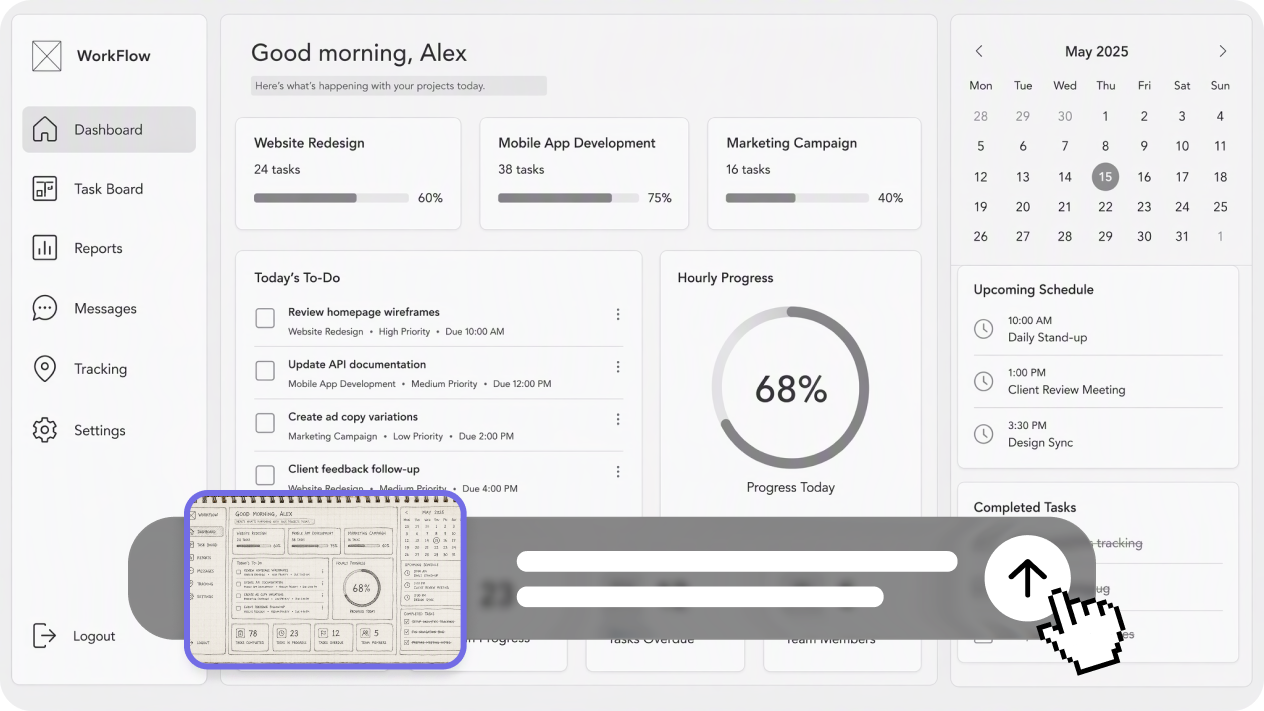
Task: Click the clock icon beside Client Review Meeting
Action: pos(984,381)
